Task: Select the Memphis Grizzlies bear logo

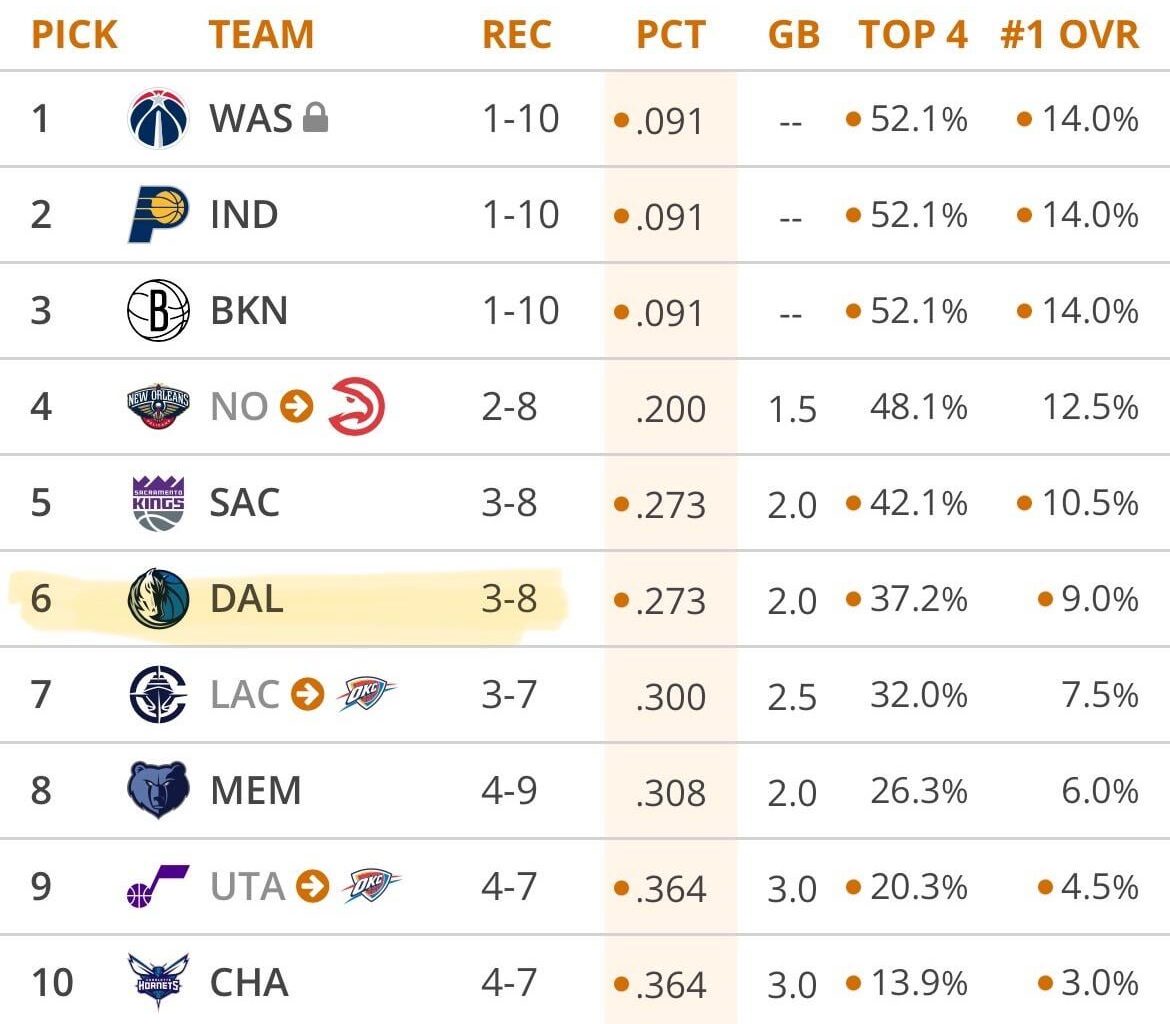Action: [158, 790]
